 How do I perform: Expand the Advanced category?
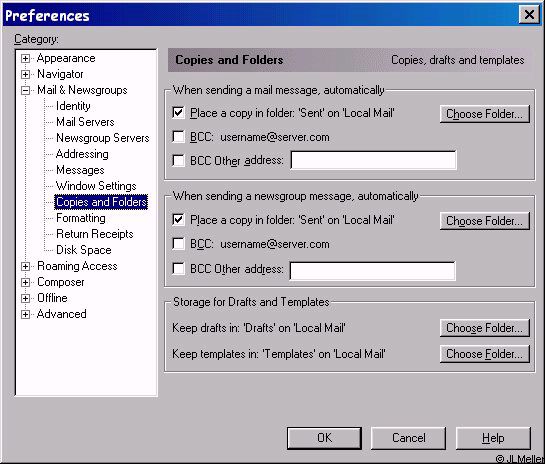click(25, 315)
